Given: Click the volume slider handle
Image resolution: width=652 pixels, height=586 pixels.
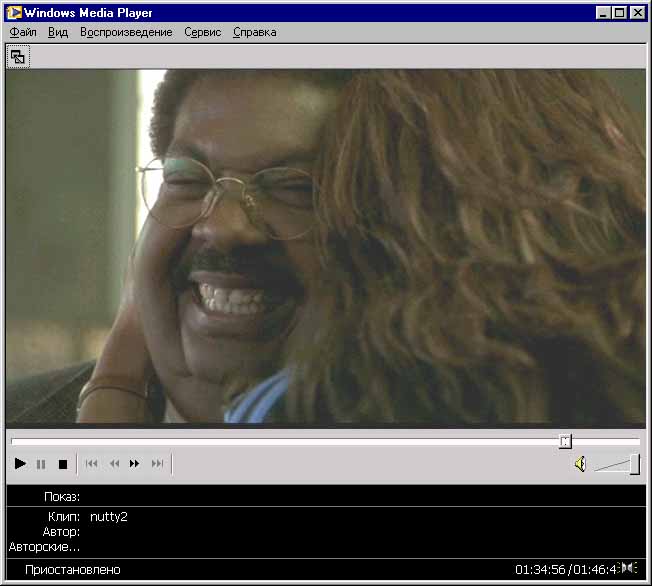Looking at the screenshot, I should 635,464.
